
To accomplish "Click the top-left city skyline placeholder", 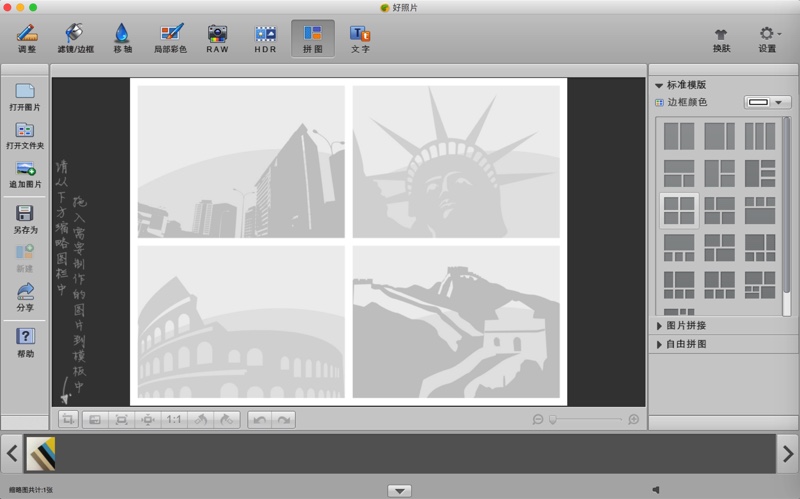I will click(241, 161).
